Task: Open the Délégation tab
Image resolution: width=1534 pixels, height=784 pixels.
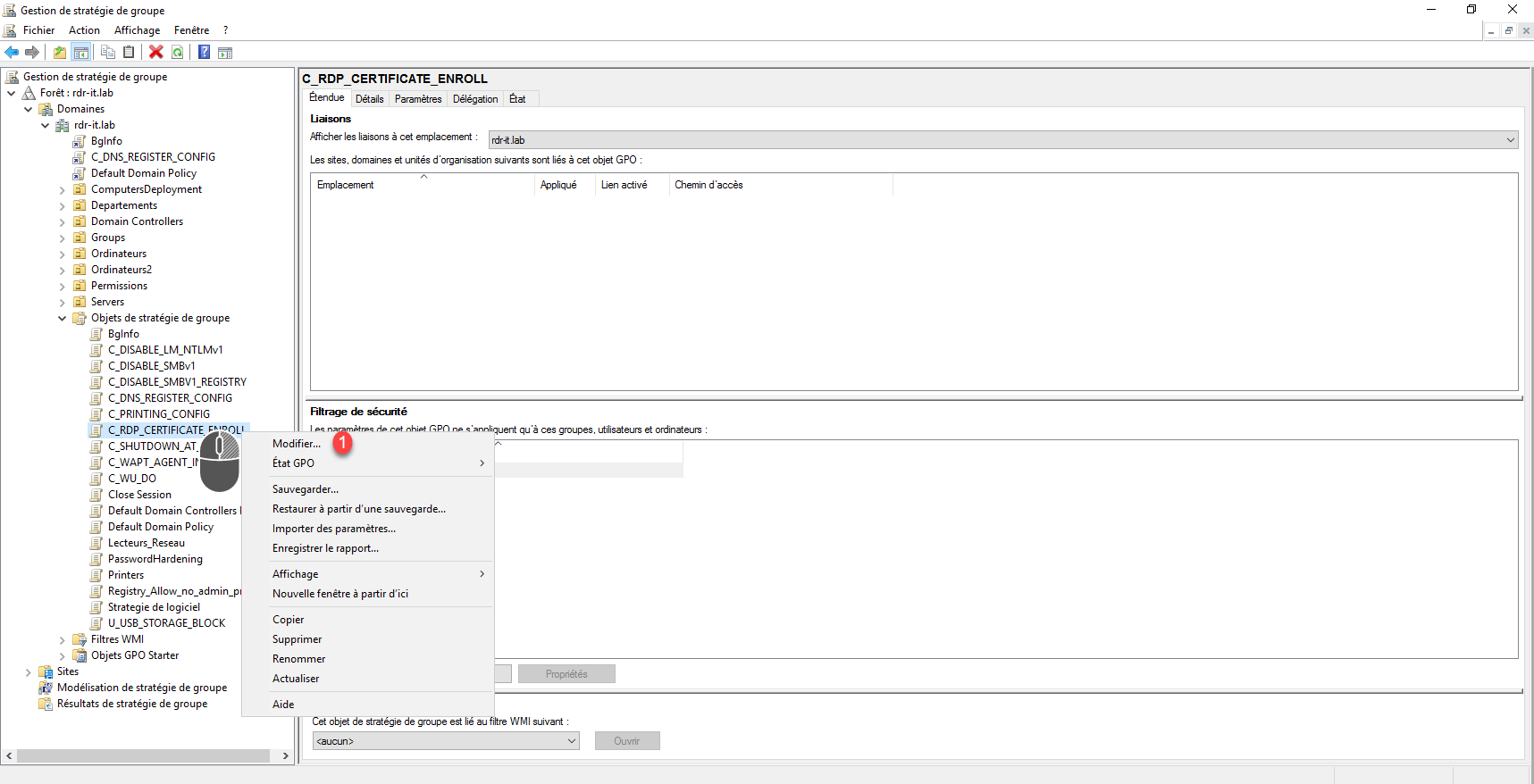Action: [x=474, y=99]
